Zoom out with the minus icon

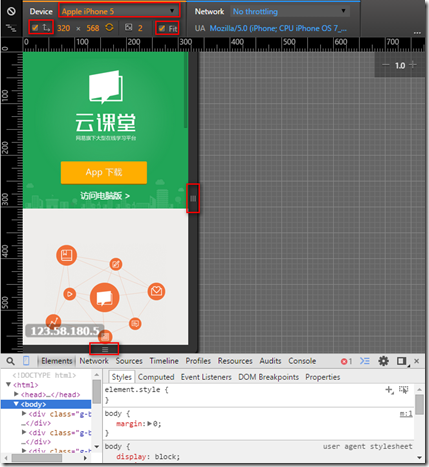pyautogui.click(x=386, y=65)
